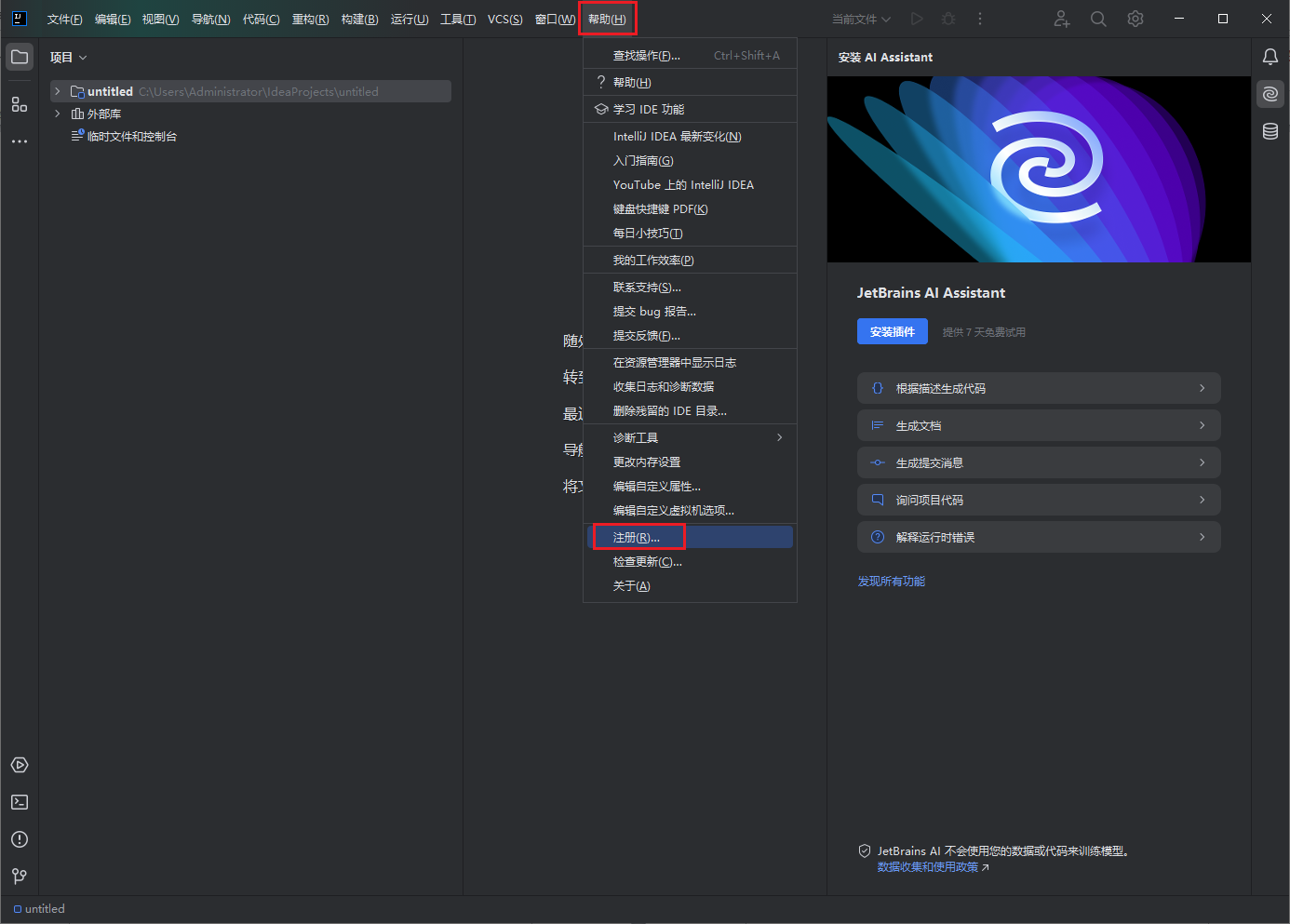Open the Project tool window folder icon

tap(20, 57)
